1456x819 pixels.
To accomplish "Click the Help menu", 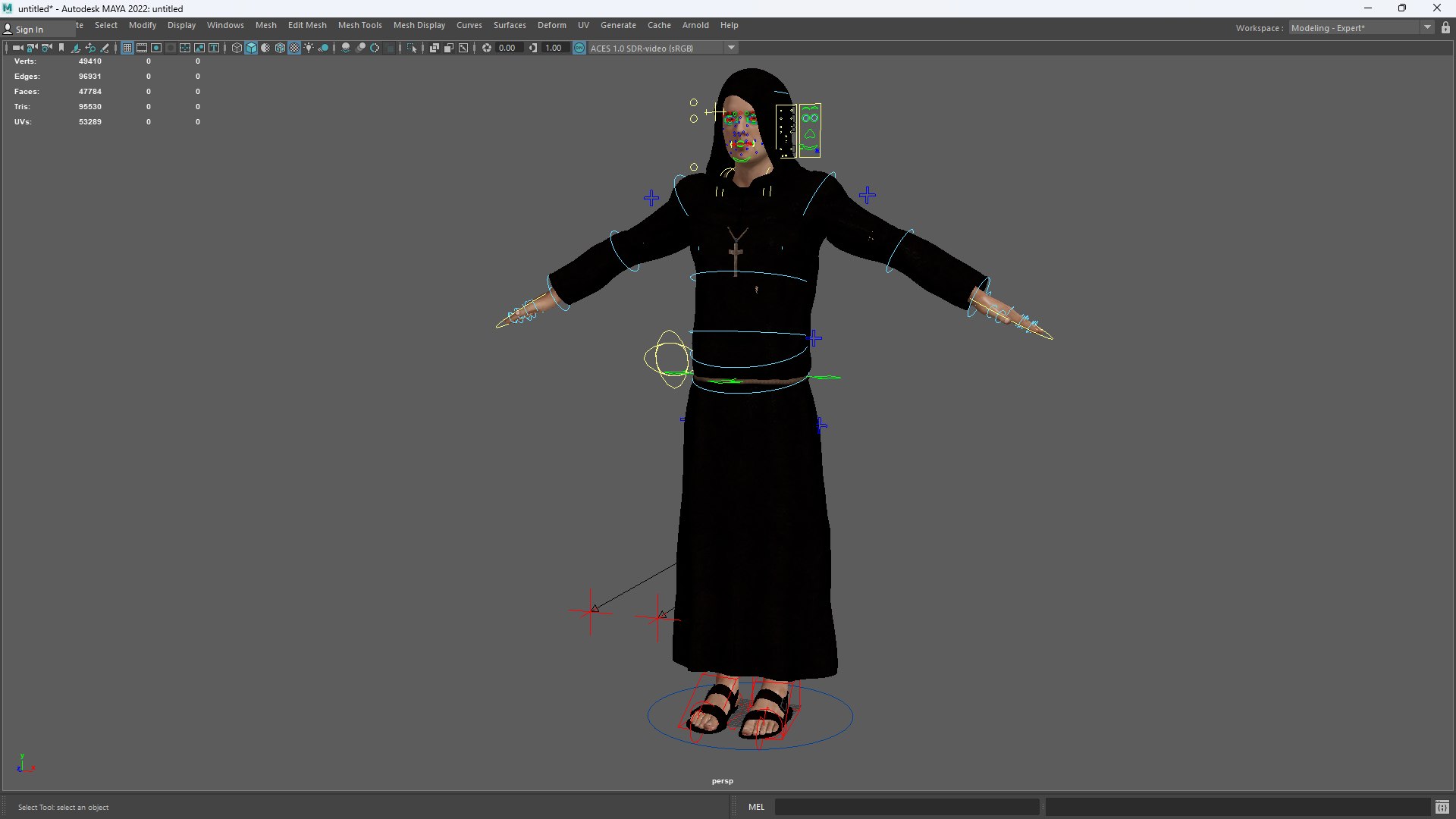I will [729, 25].
